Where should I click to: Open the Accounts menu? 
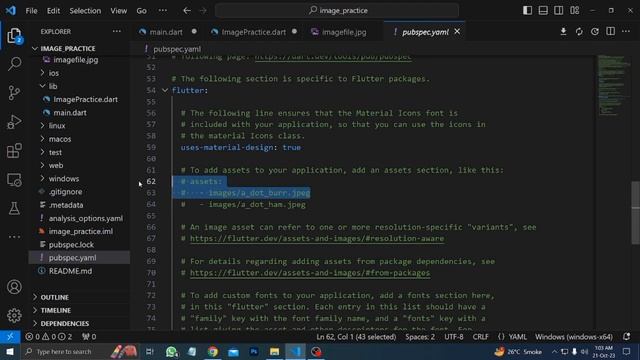(14, 287)
